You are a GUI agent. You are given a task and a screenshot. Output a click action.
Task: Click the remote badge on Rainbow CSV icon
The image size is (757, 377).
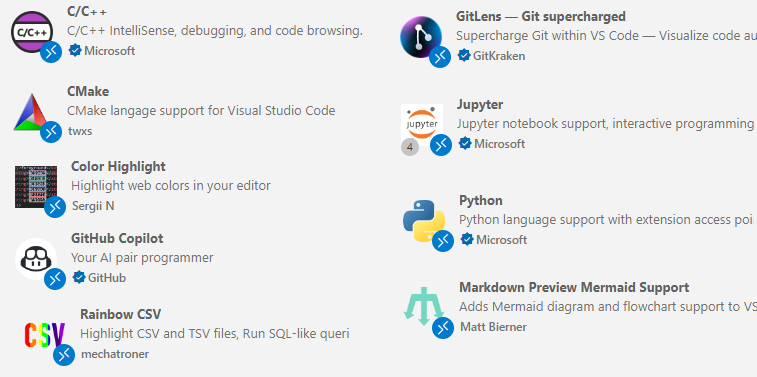[x=64, y=355]
